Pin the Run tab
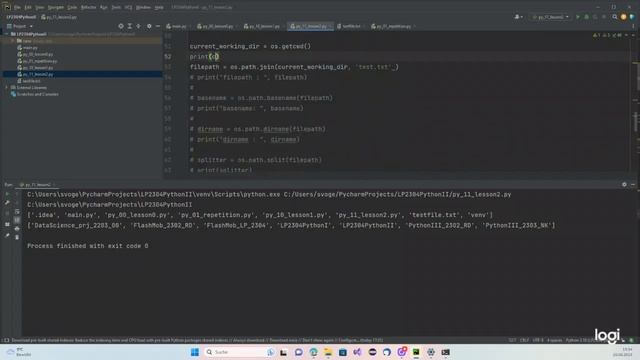640x360 pixels. click(7, 236)
